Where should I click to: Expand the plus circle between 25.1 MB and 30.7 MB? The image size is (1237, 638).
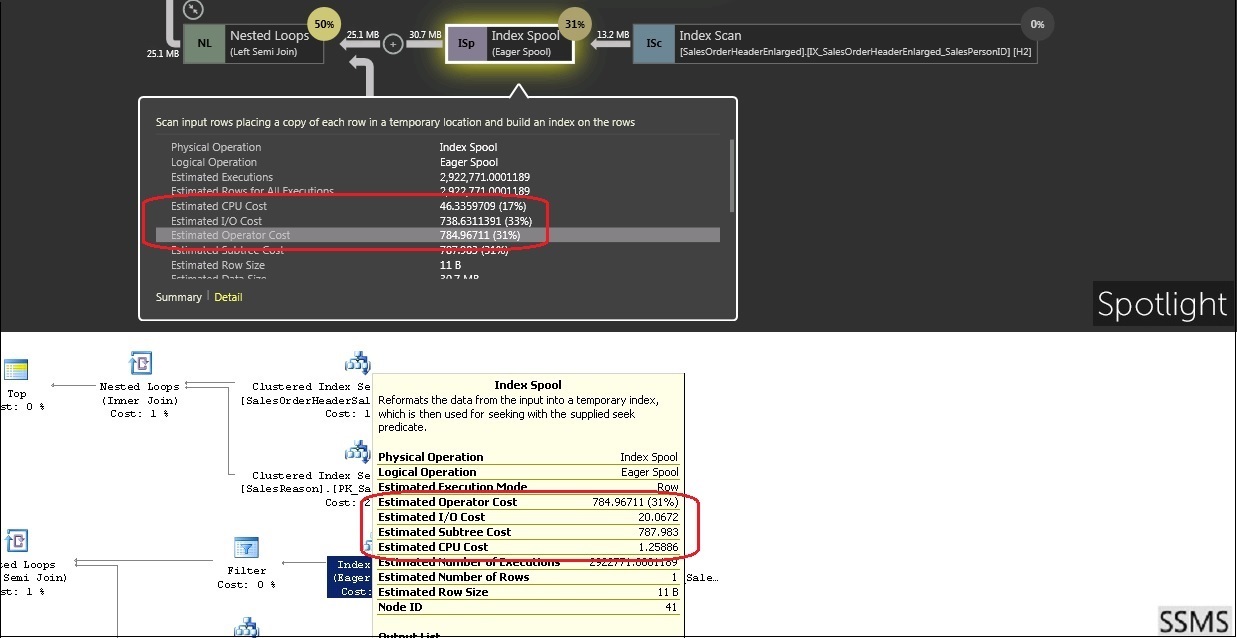394,44
